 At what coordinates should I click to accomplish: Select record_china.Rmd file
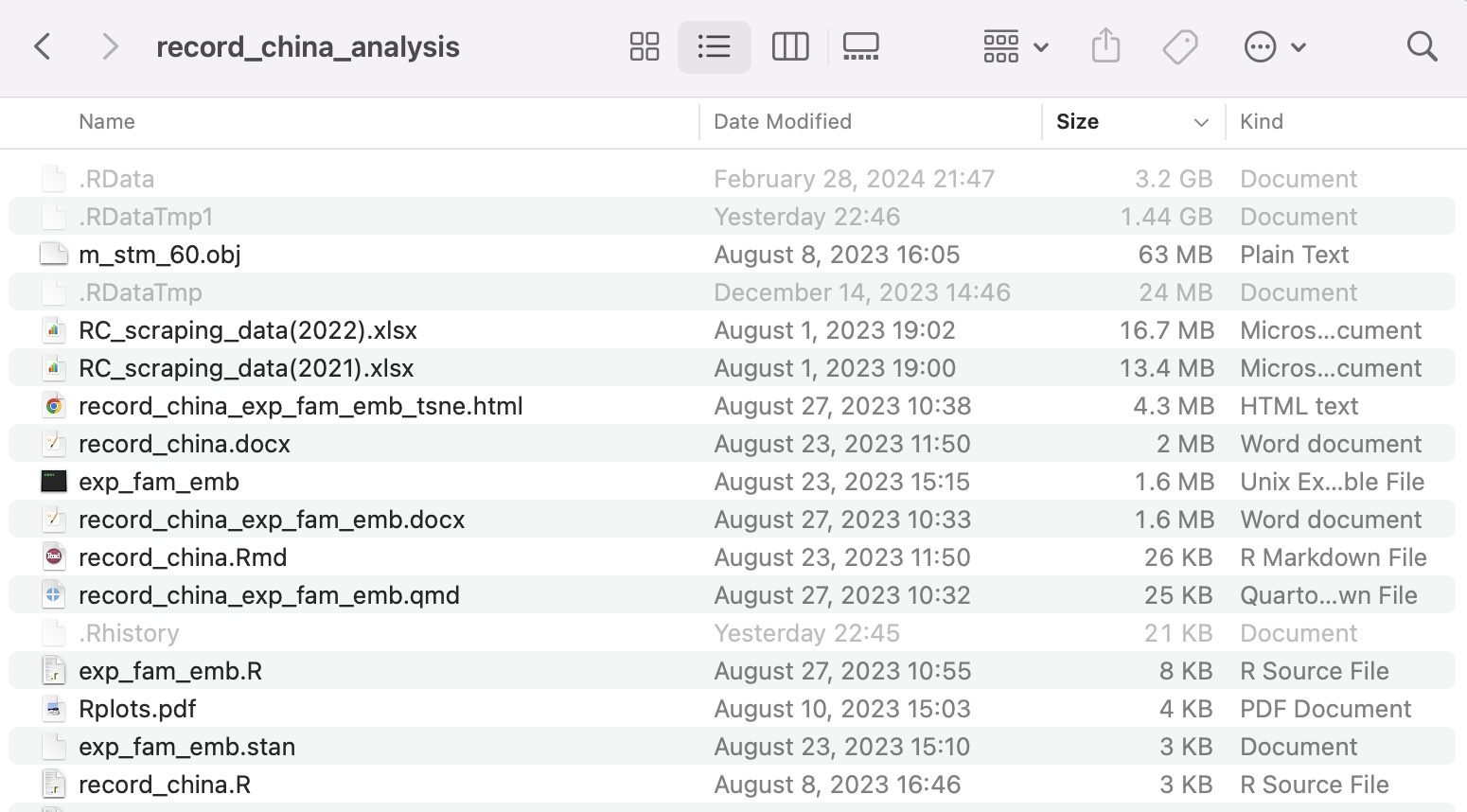[x=183, y=557]
